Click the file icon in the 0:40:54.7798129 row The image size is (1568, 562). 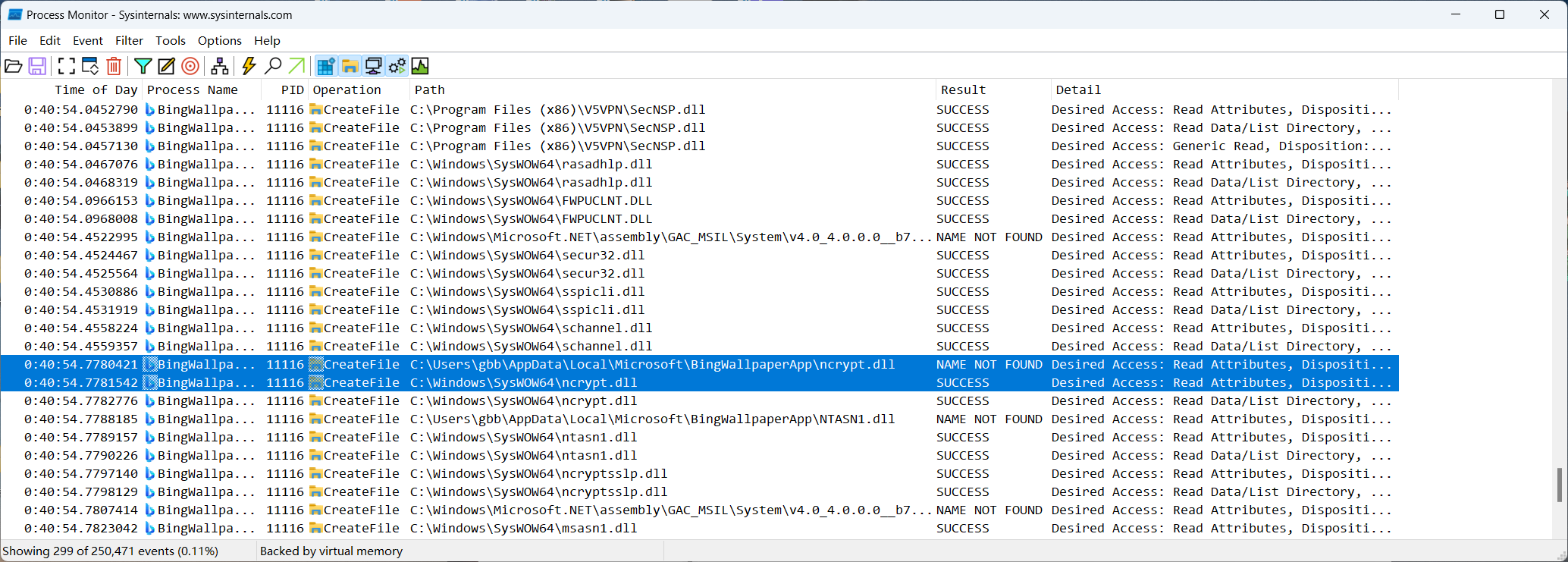[x=316, y=491]
